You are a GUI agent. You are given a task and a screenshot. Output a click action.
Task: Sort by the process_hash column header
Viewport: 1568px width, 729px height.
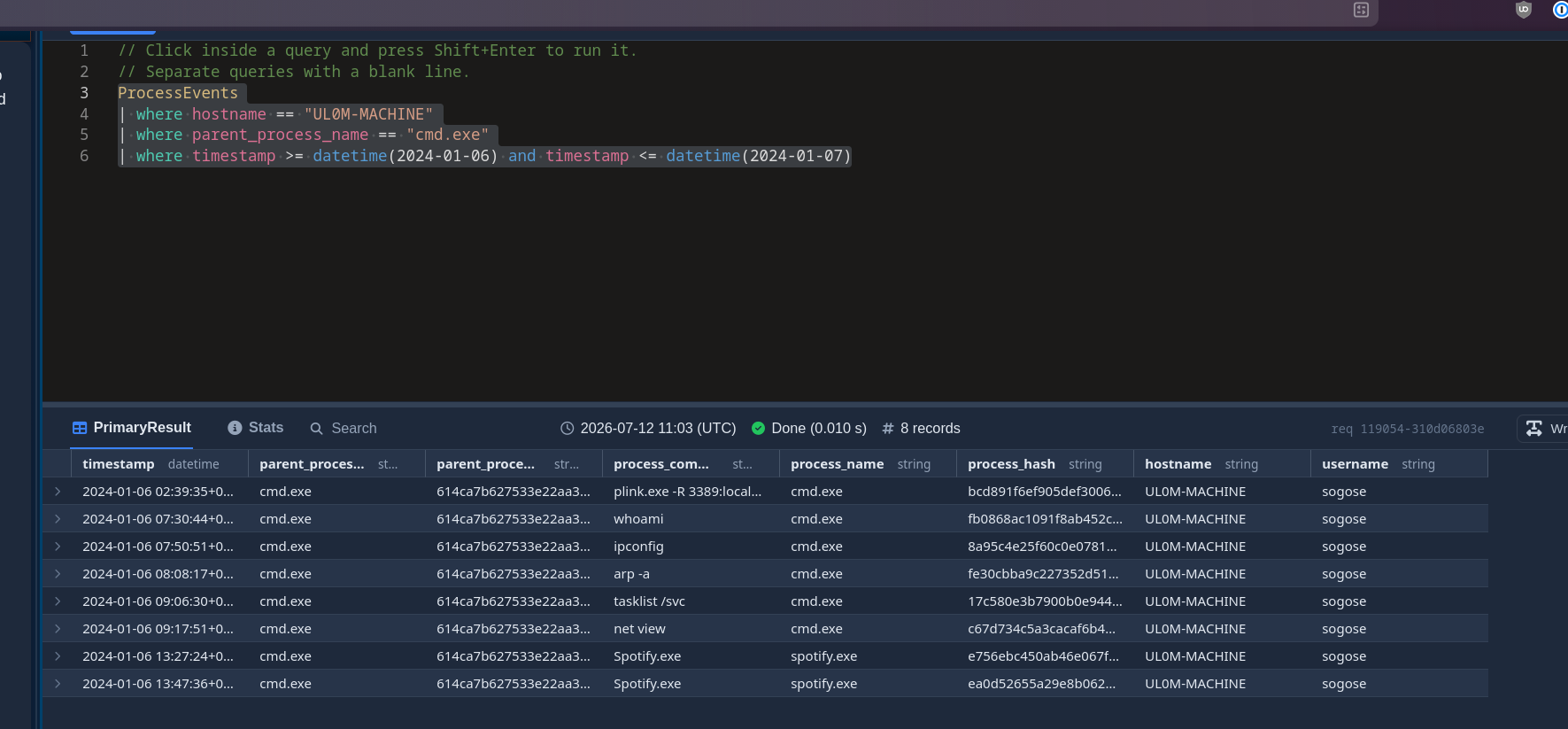pos(1045,464)
